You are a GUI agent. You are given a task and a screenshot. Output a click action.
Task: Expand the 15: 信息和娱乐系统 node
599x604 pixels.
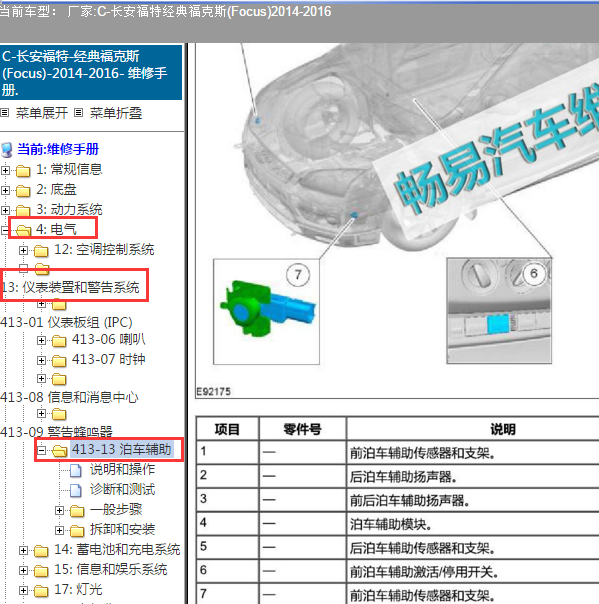[23, 570]
